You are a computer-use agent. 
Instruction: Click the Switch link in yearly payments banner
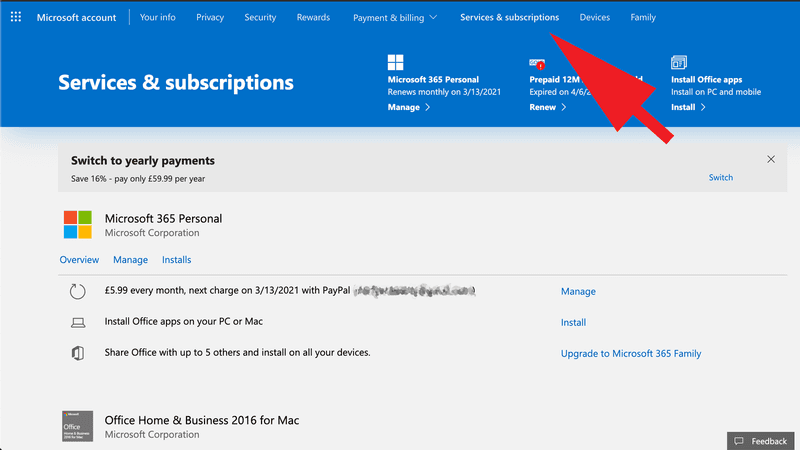pos(720,178)
